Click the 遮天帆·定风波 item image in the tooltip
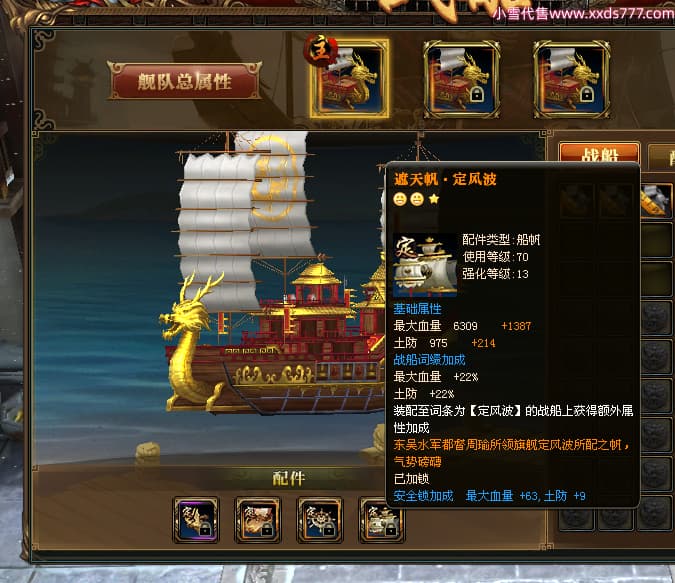This screenshot has height=583, width=675. click(x=425, y=265)
